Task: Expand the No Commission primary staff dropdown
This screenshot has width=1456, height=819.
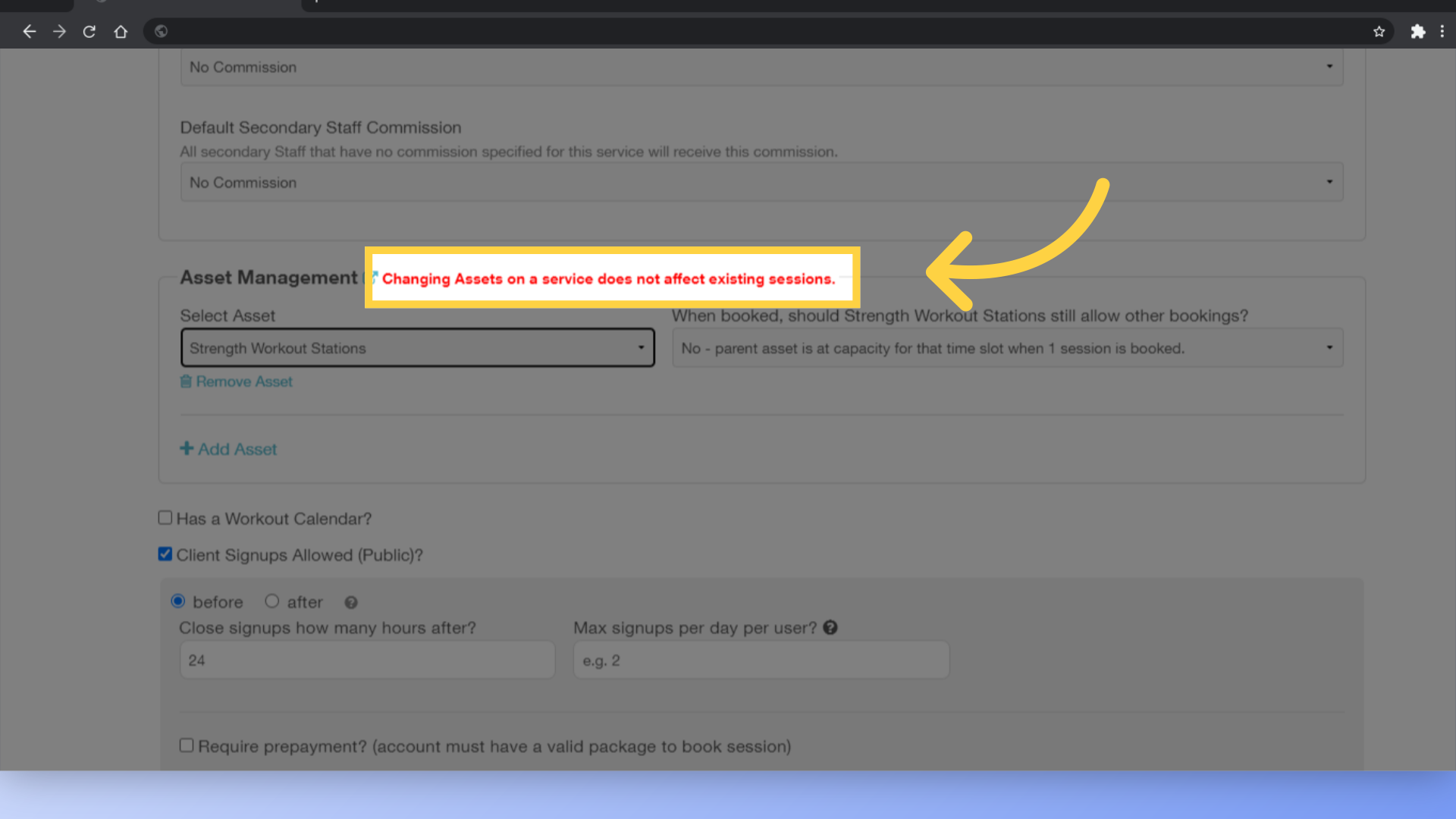Action: point(1331,66)
